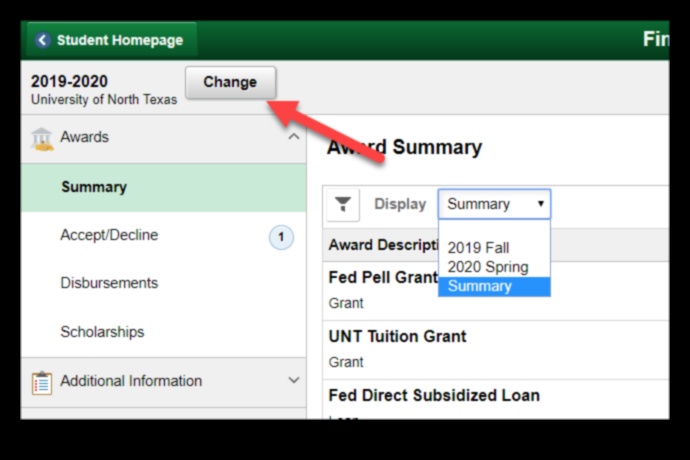This screenshot has height=460, width=690.
Task: Collapse the Awards section chevron
Action: pyautogui.click(x=294, y=137)
